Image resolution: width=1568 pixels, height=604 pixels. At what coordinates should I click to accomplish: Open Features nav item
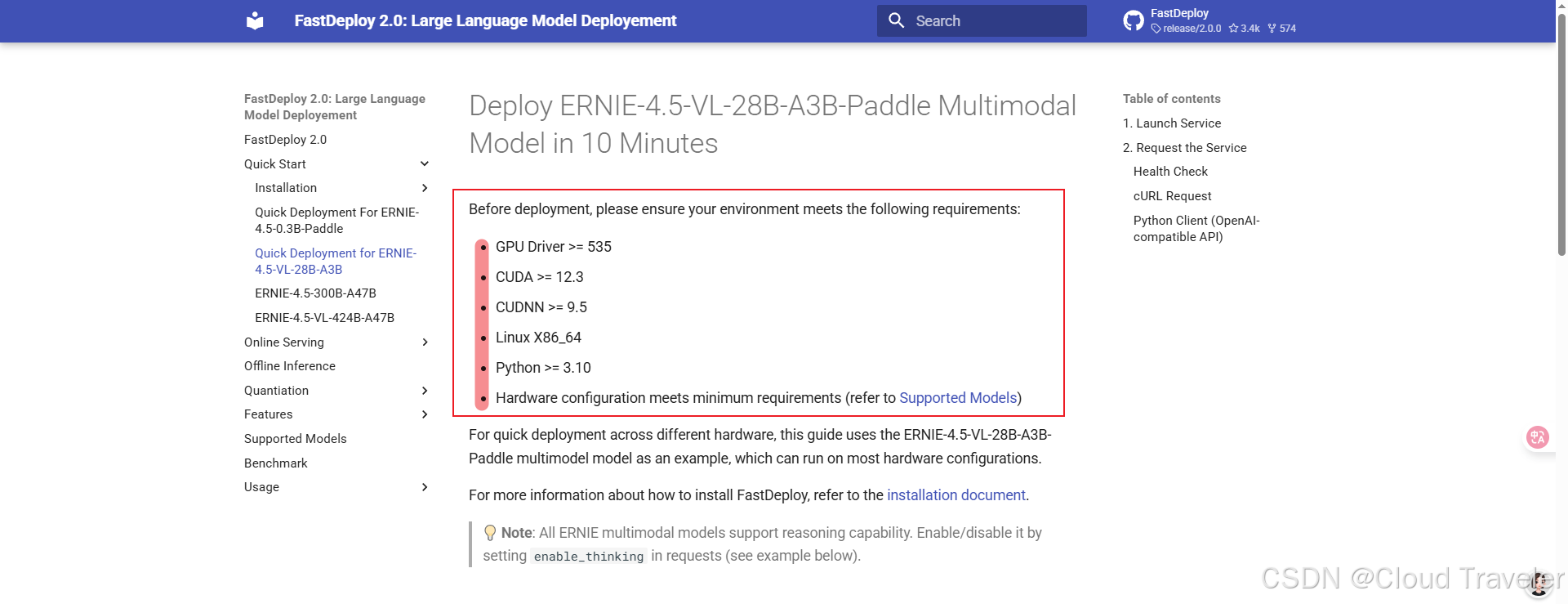click(268, 414)
